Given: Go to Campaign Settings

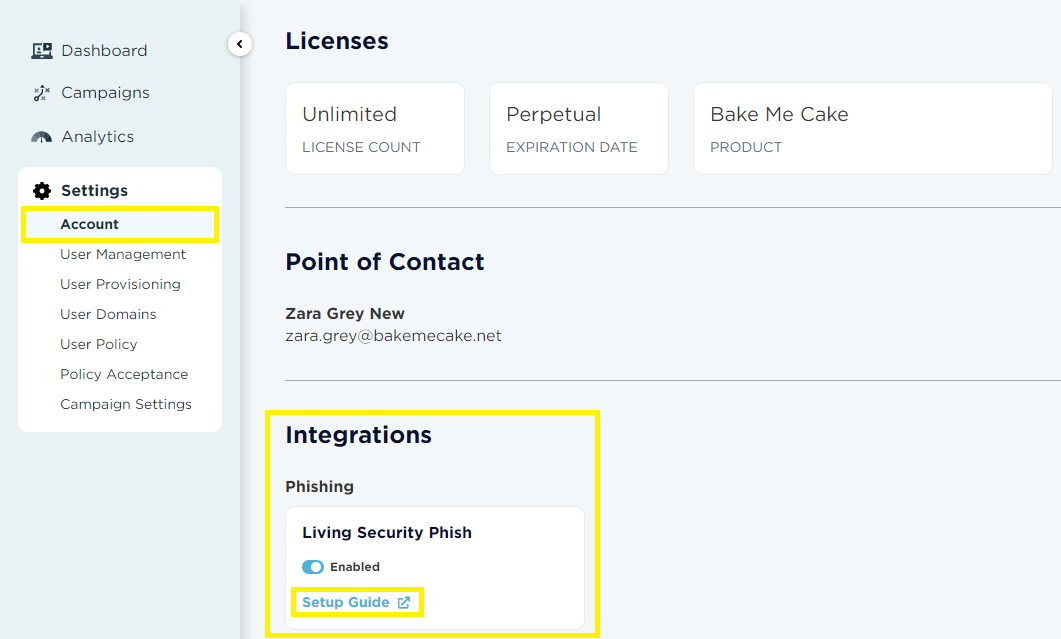Looking at the screenshot, I should click(126, 405).
